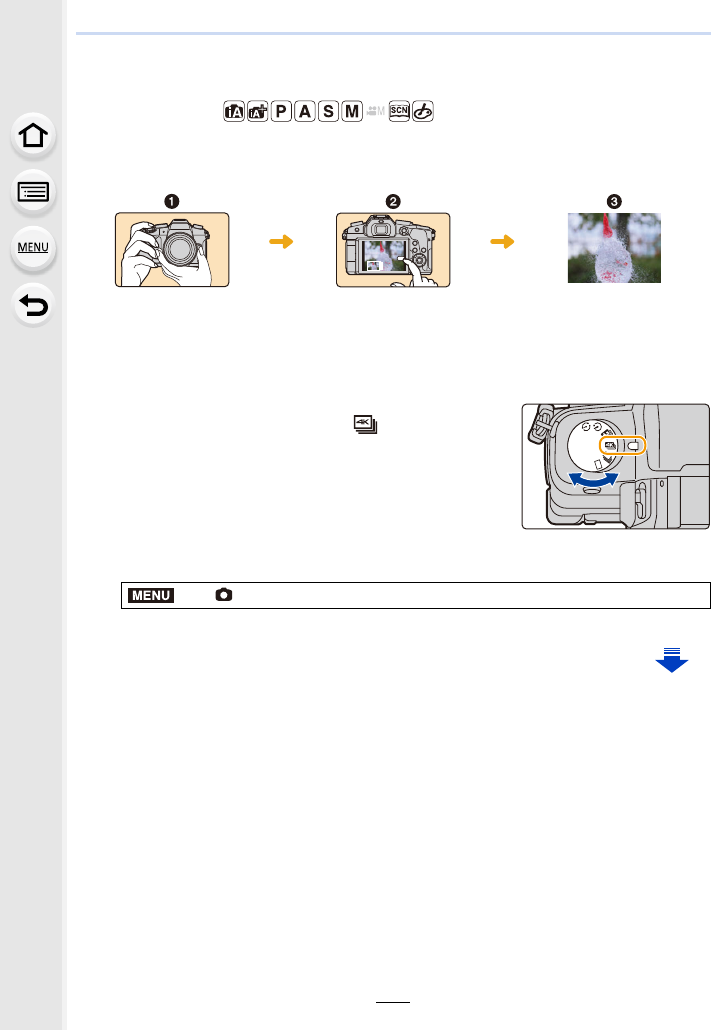The width and height of the screenshot is (711, 1030).
Task: Click the 4K Photo burst icon in text
Action: pyautogui.click(x=365, y=424)
